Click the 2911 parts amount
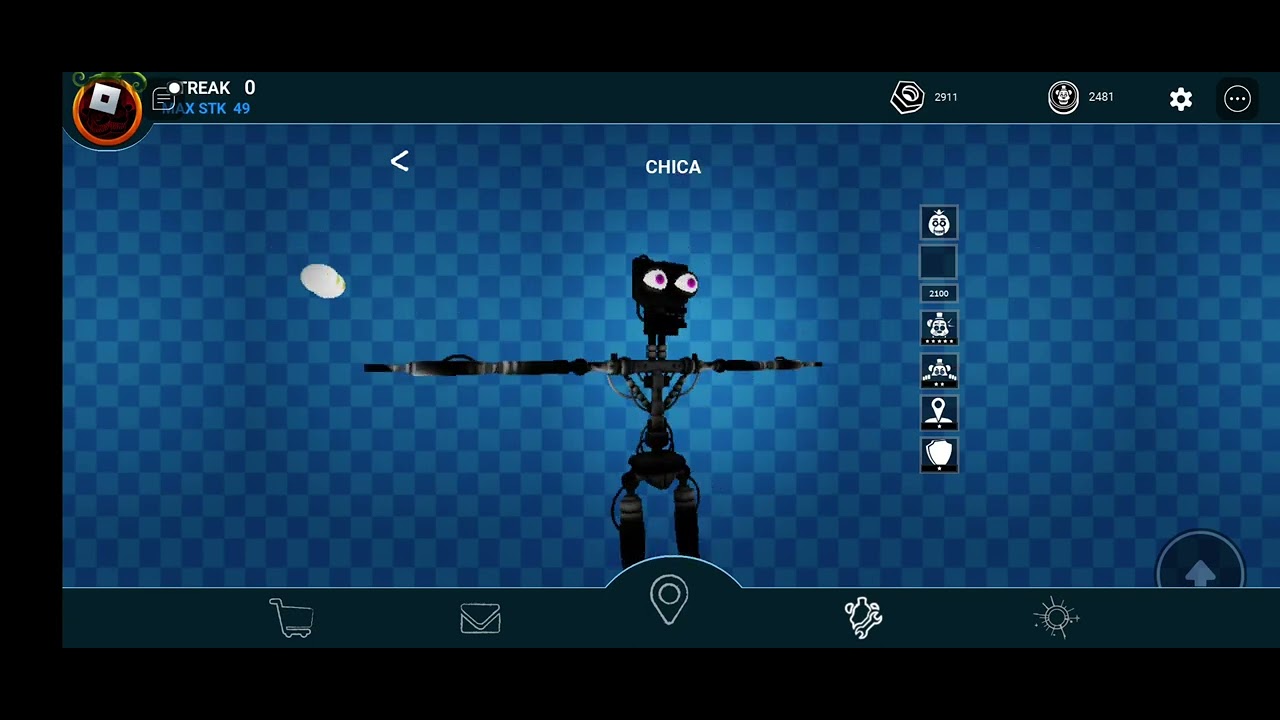The width and height of the screenshot is (1280, 720). pyautogui.click(x=946, y=97)
